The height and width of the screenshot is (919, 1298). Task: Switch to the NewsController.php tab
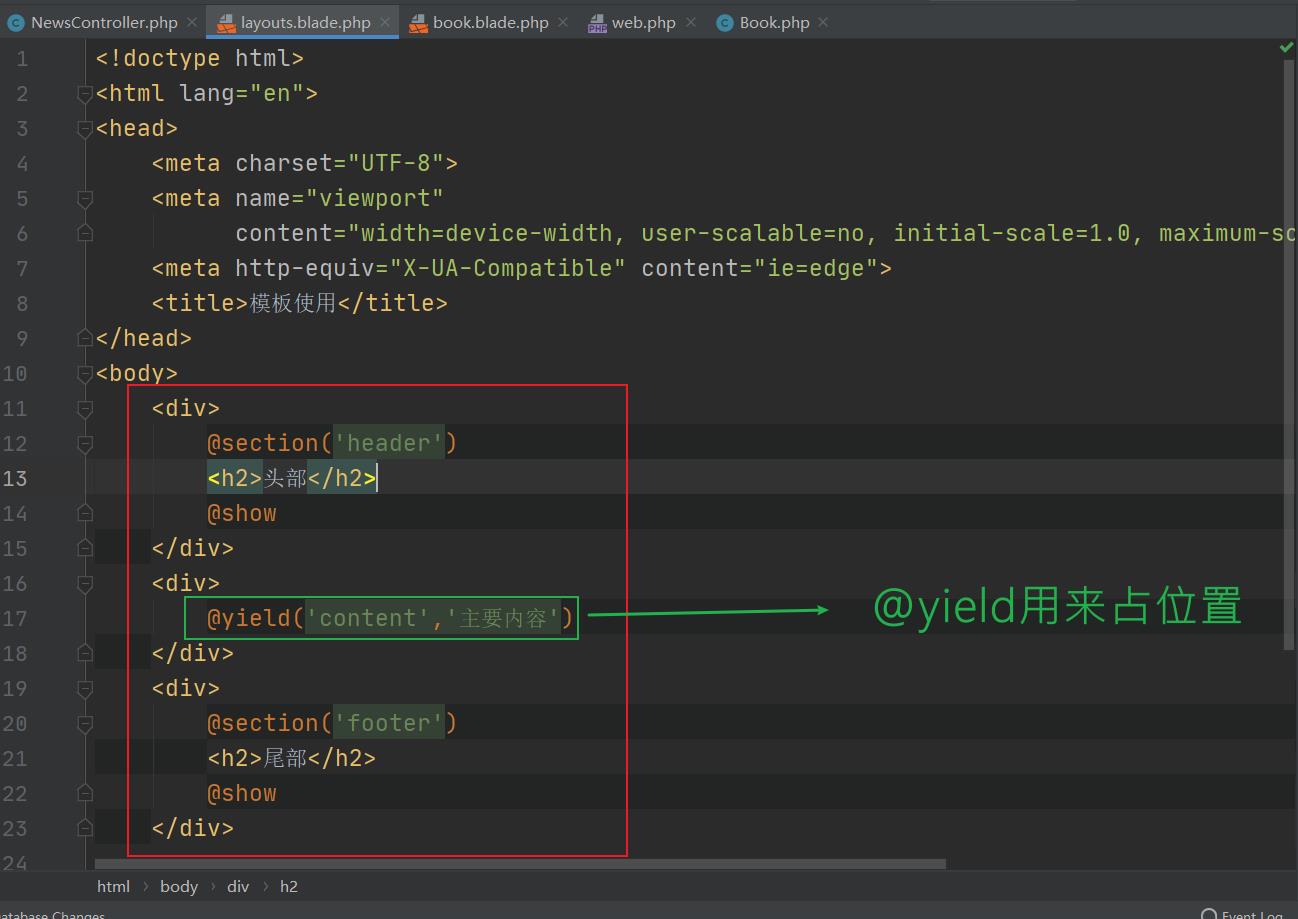(104, 22)
